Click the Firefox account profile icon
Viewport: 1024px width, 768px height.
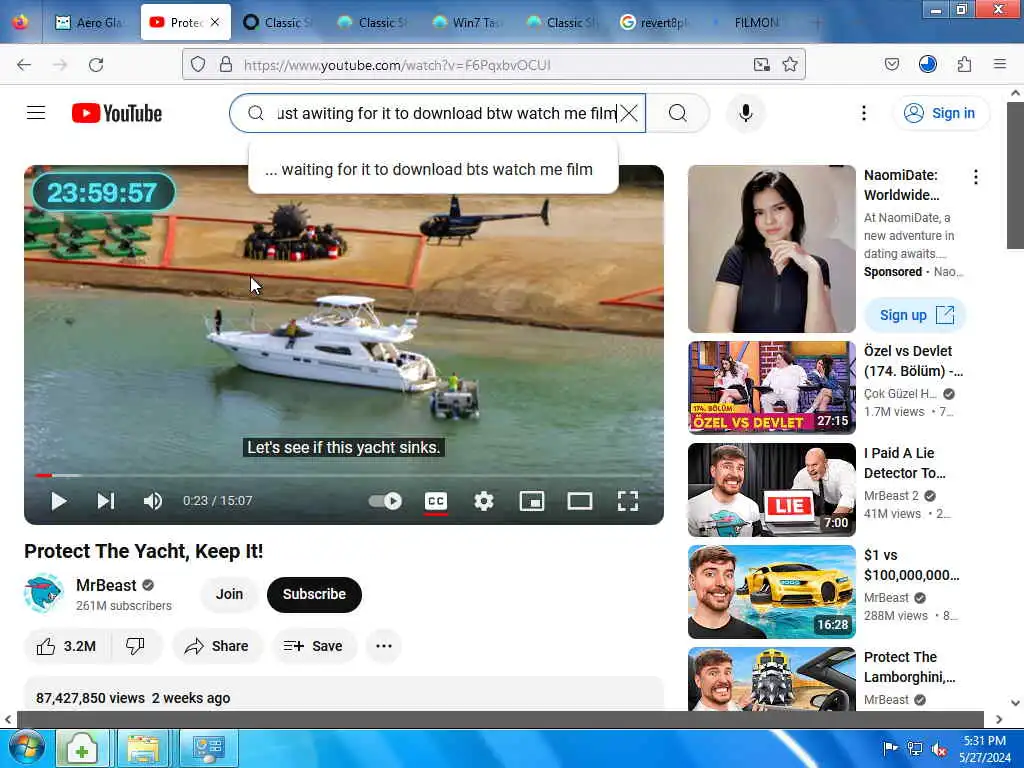(x=927, y=64)
